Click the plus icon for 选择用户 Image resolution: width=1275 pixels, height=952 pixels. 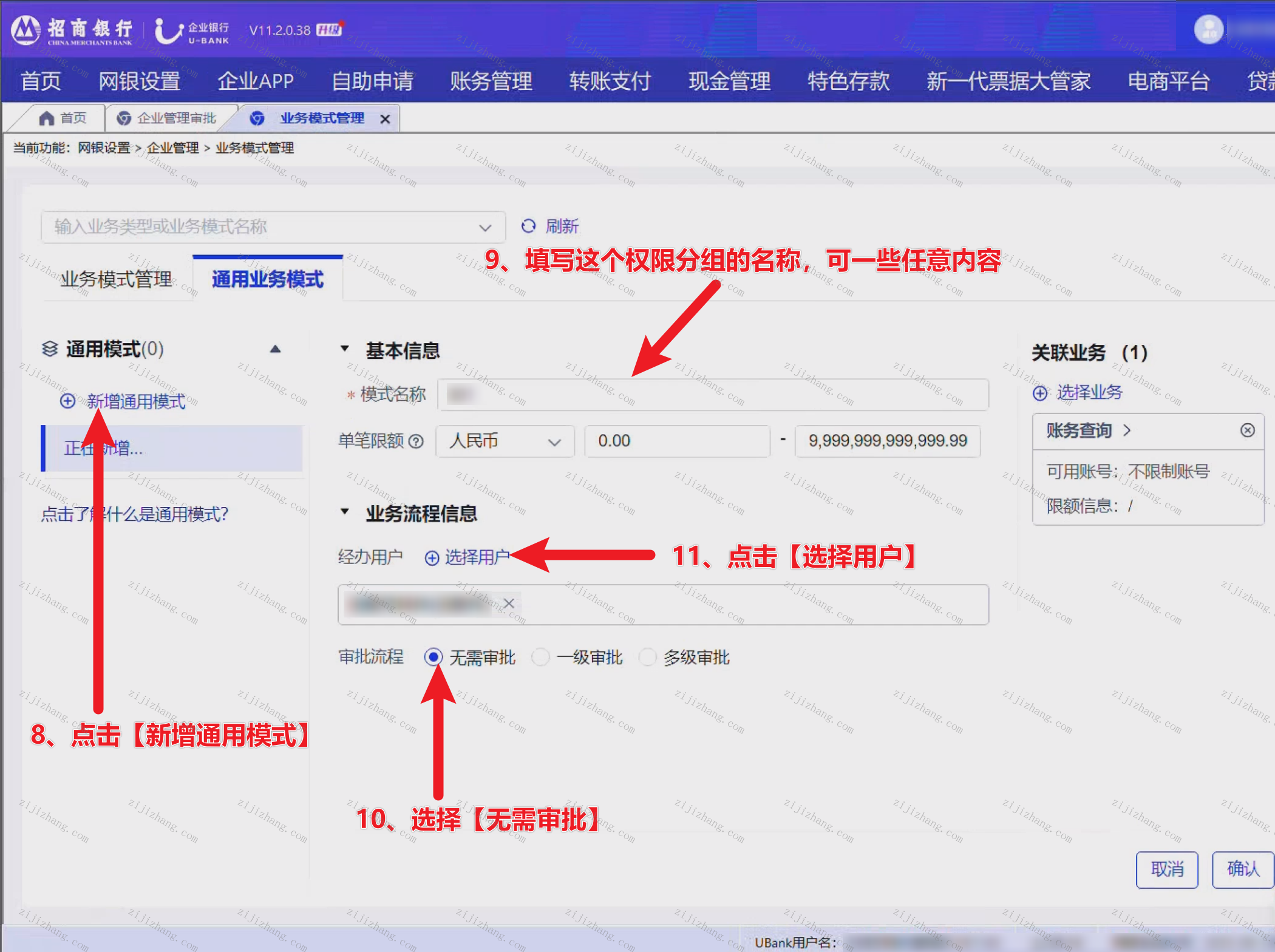432,558
